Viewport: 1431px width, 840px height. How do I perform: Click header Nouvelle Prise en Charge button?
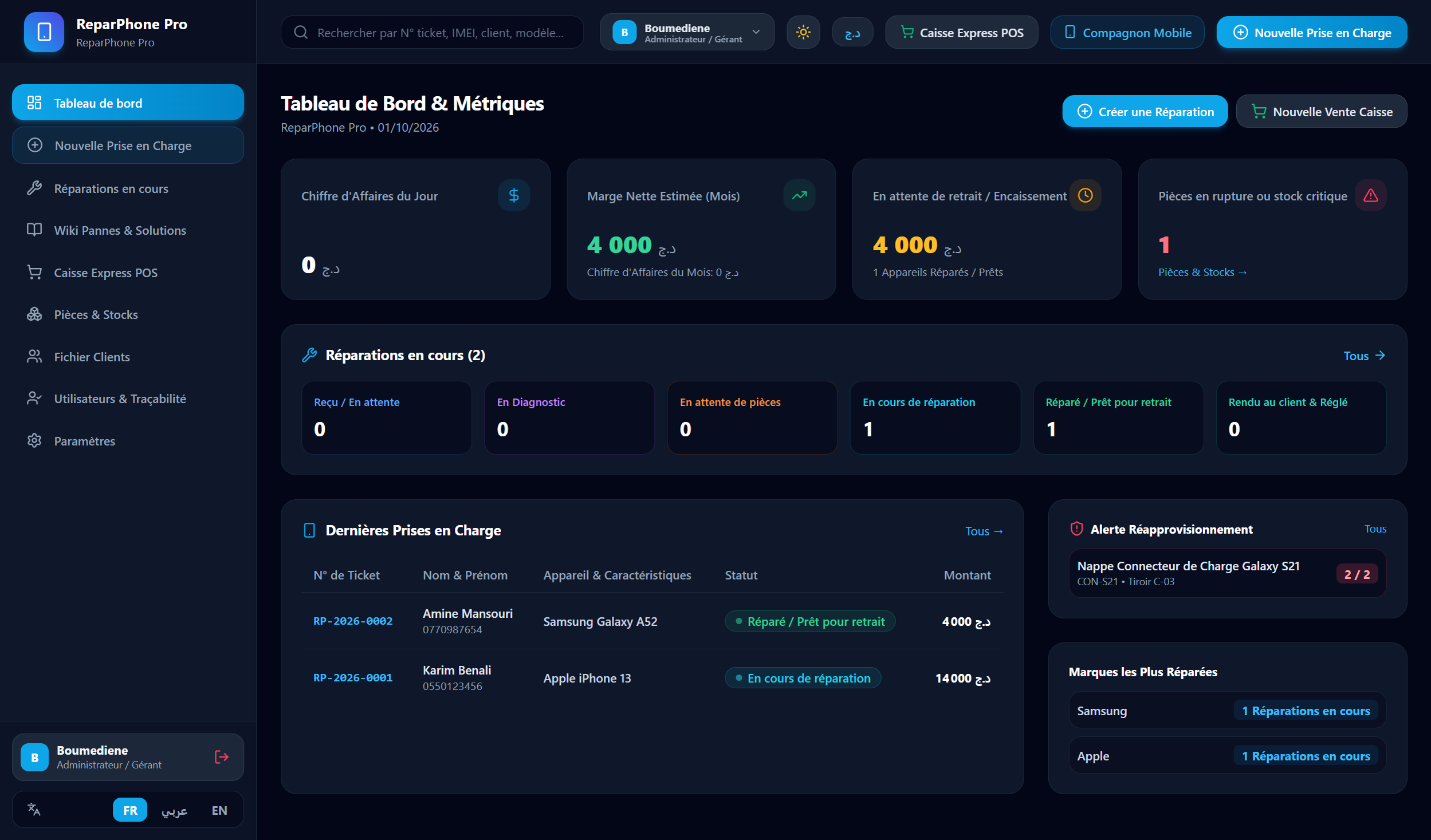pyautogui.click(x=1312, y=33)
